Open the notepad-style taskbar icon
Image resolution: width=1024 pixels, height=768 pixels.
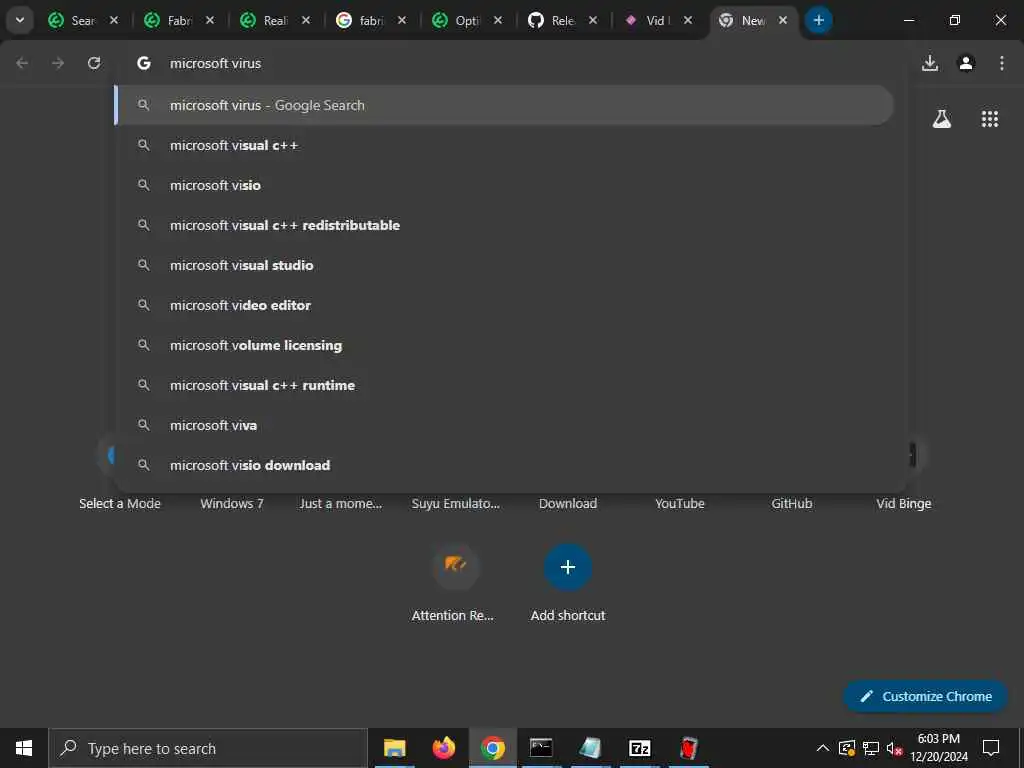point(590,748)
